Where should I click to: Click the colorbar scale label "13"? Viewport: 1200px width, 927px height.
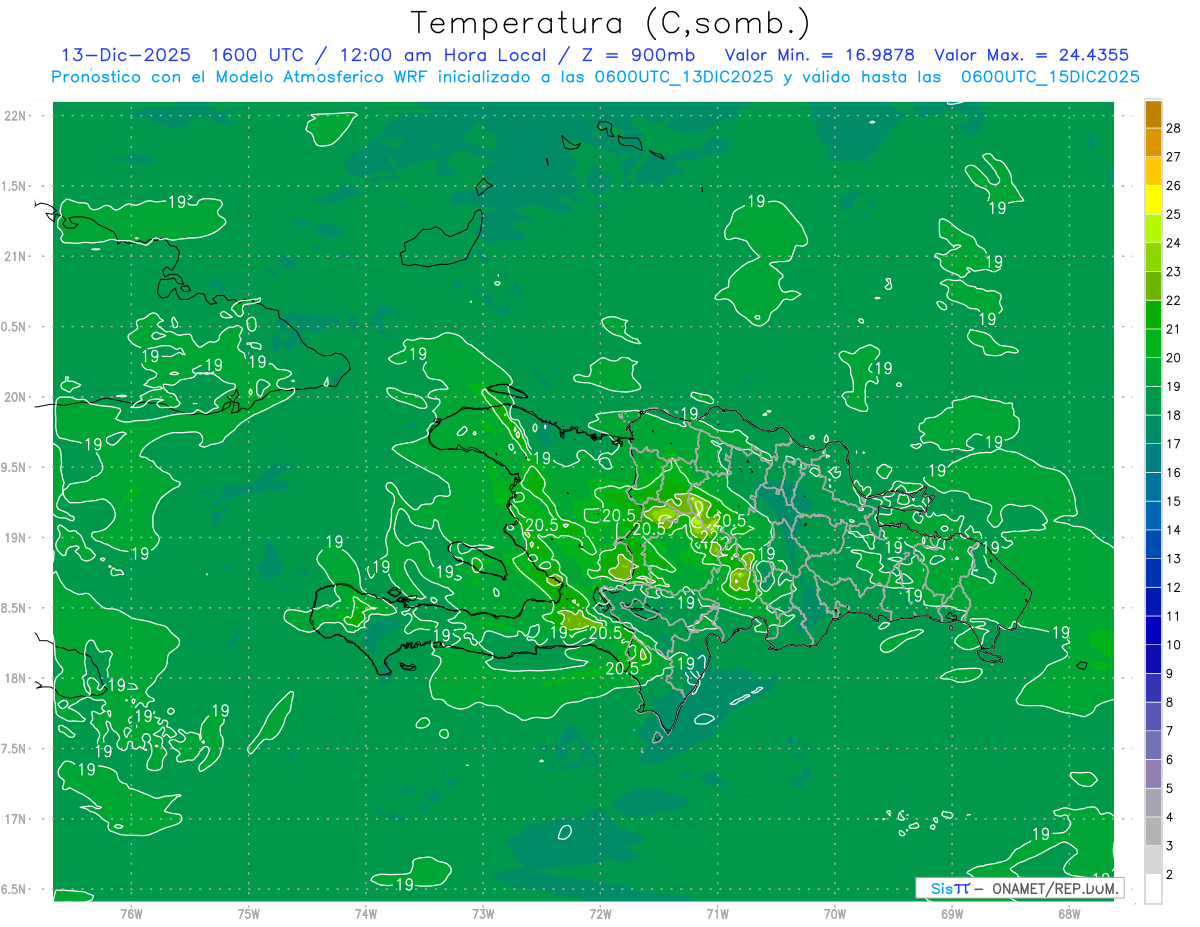point(1174,559)
